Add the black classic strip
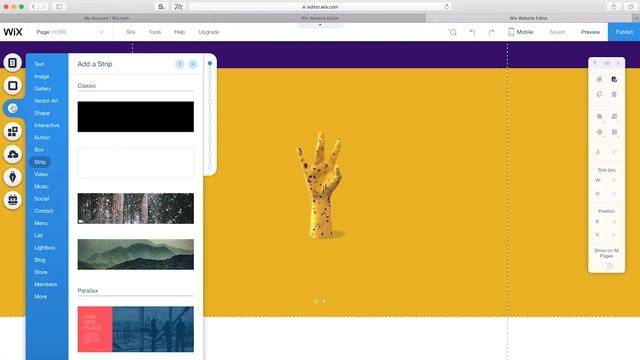The width and height of the screenshot is (640, 360). pyautogui.click(x=136, y=117)
